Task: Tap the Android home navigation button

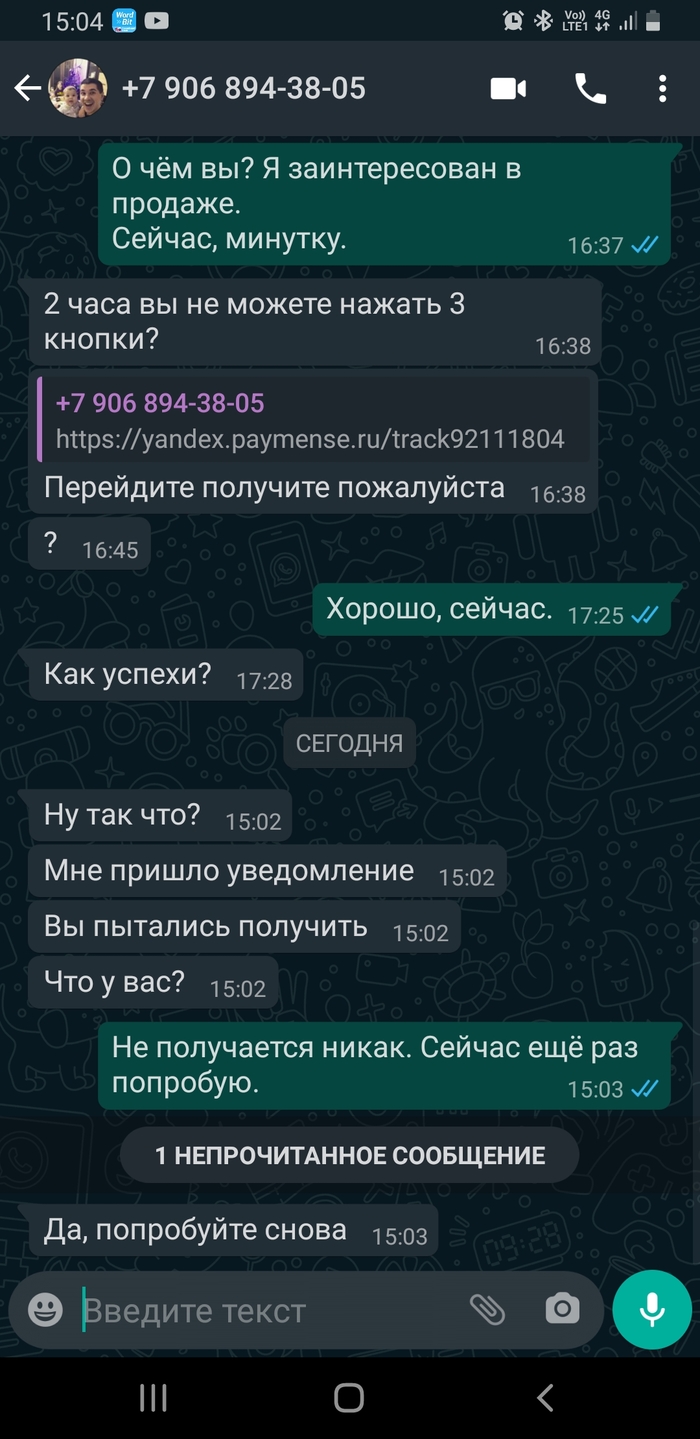Action: [x=349, y=1397]
